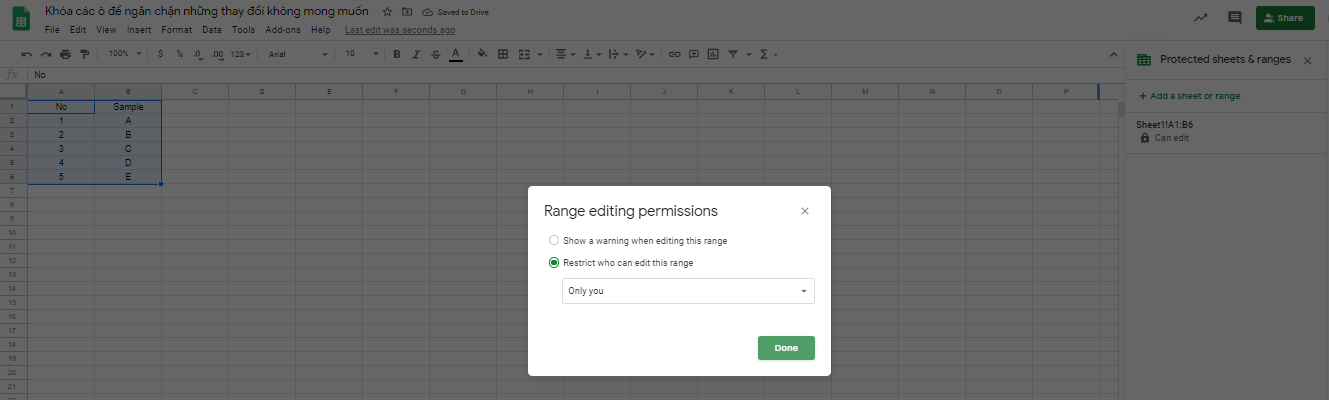Select 'Show a warning when editing this range'
The height and width of the screenshot is (400, 1329).
[554, 241]
